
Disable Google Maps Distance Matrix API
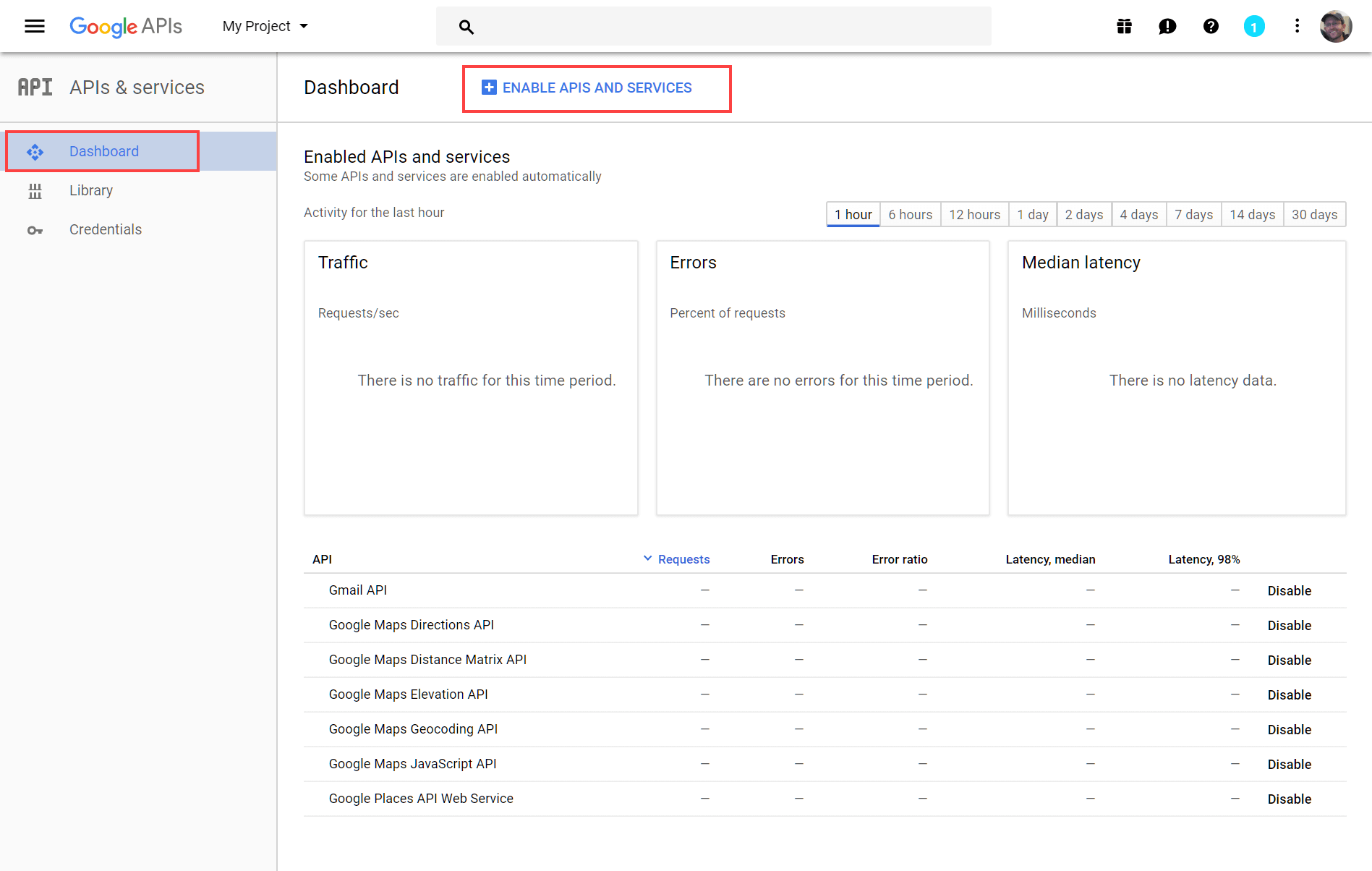pos(1289,660)
